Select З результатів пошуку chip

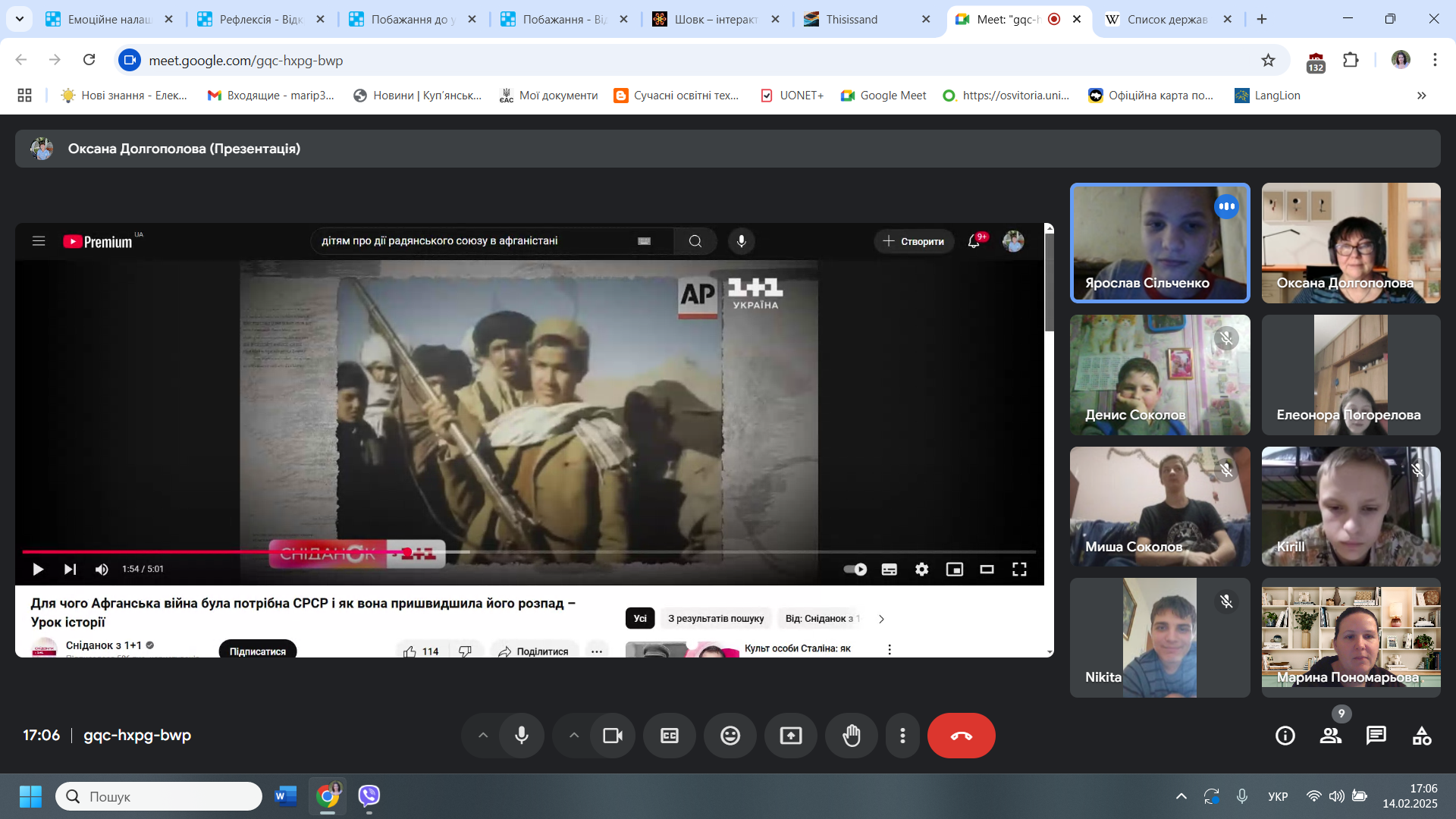tap(716, 619)
